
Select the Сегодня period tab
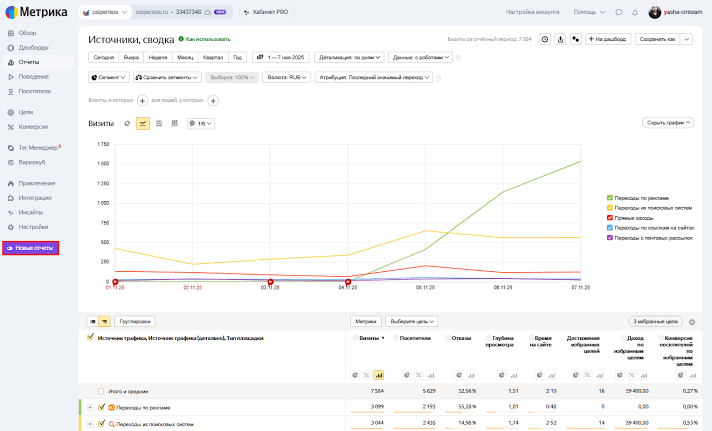(x=104, y=57)
